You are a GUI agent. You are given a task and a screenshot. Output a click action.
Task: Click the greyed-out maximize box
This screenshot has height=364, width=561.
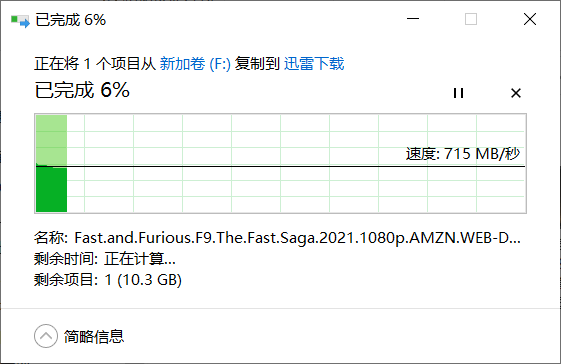pos(471,19)
